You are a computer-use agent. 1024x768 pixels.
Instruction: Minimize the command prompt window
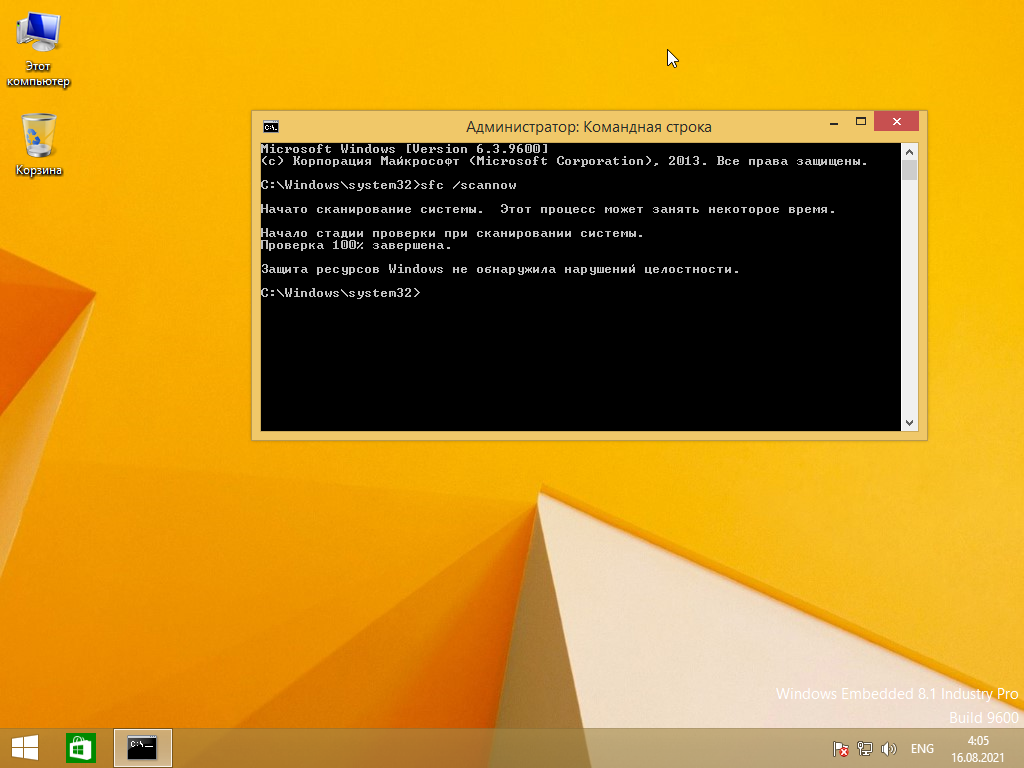[833, 122]
